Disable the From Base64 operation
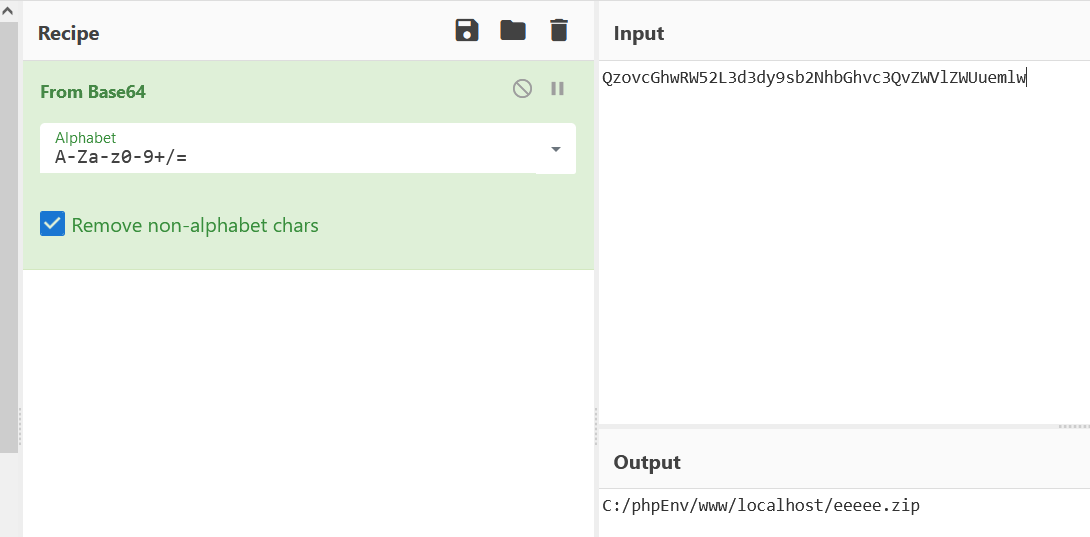 [x=522, y=88]
